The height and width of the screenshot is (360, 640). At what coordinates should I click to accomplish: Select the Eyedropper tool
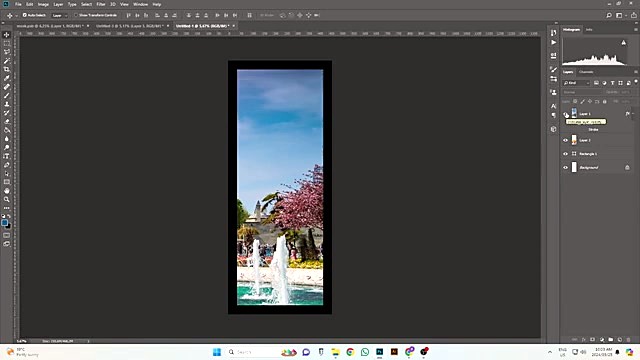[x=7, y=78]
